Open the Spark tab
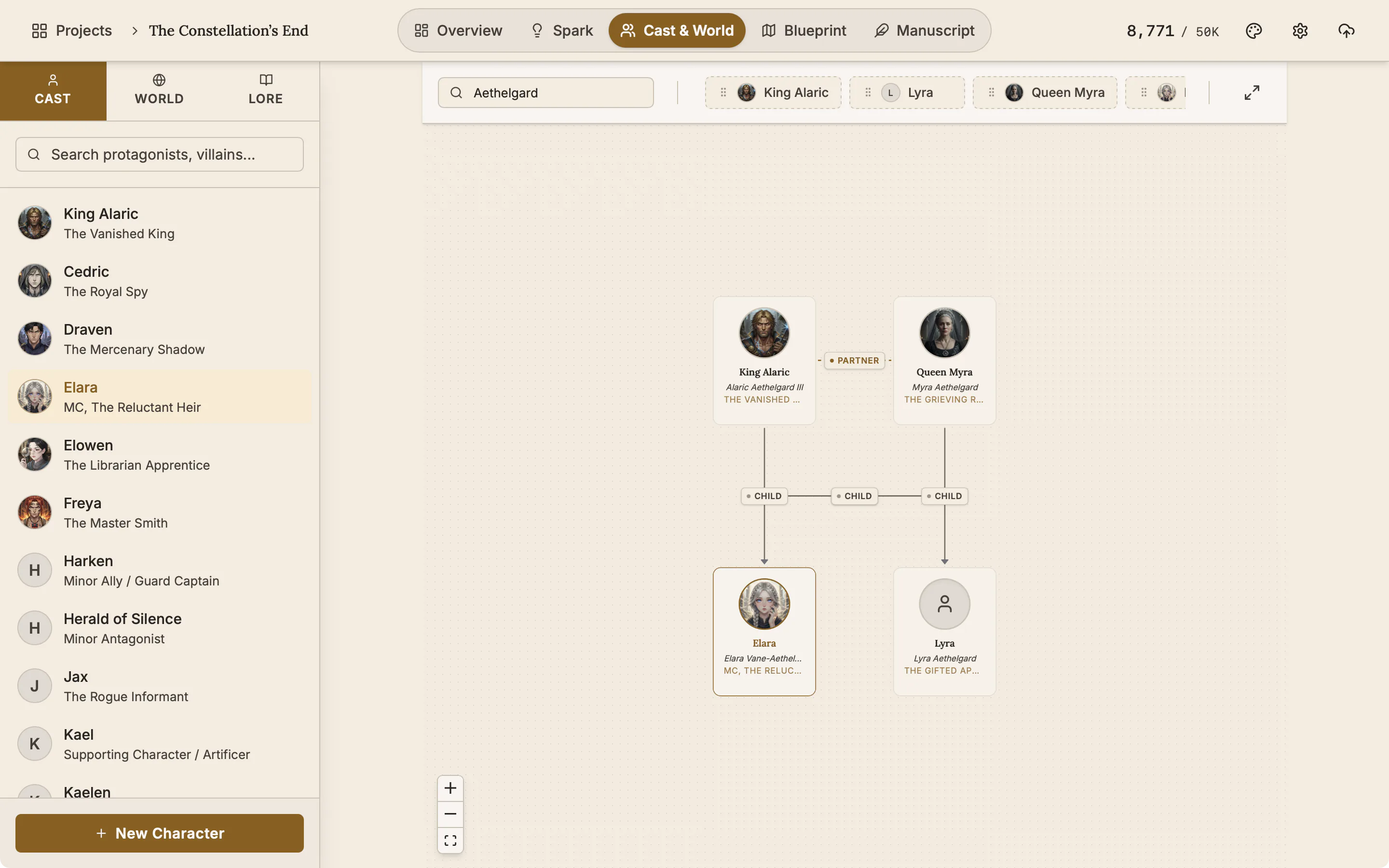 pyautogui.click(x=561, y=30)
